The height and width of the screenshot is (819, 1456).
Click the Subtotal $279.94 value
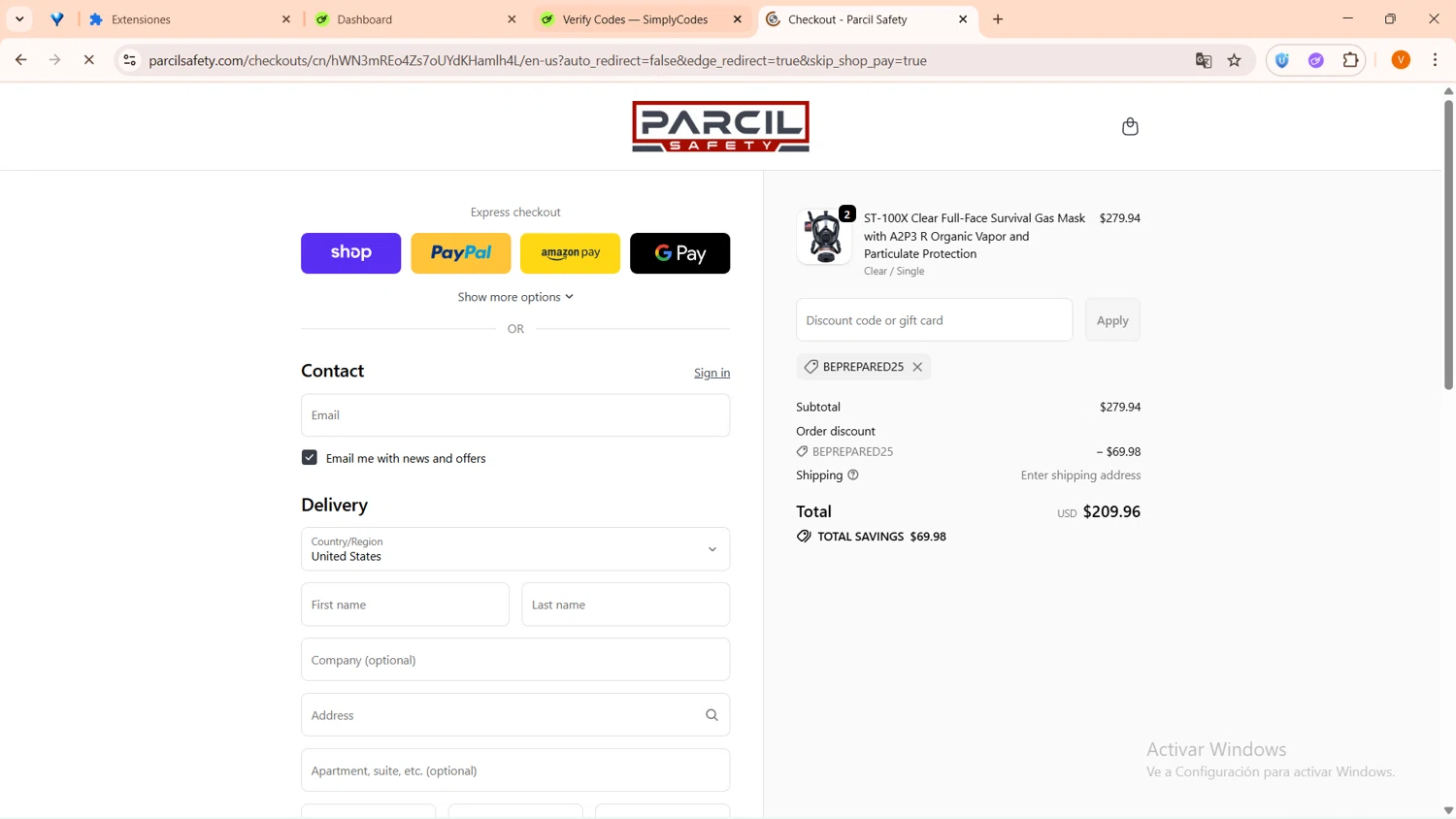1120,407
